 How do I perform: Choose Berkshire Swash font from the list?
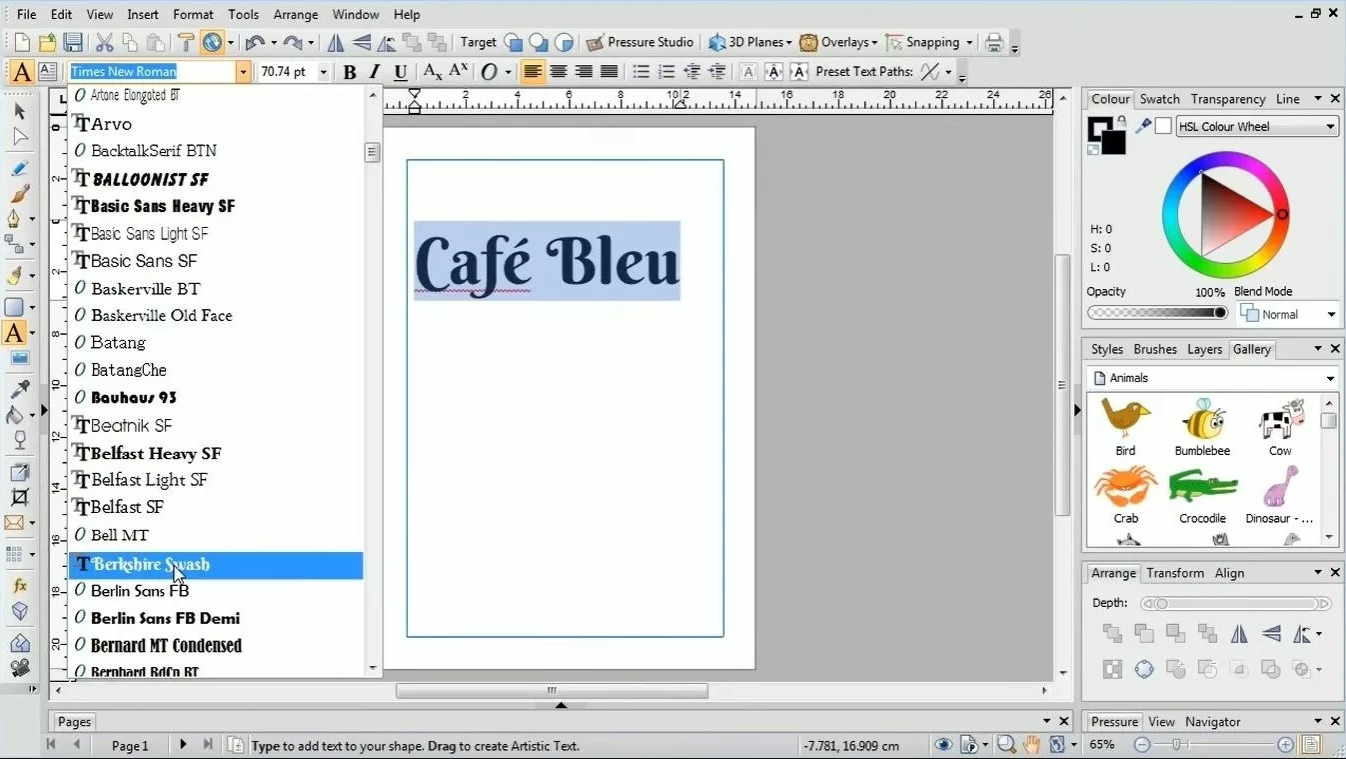[216, 565]
